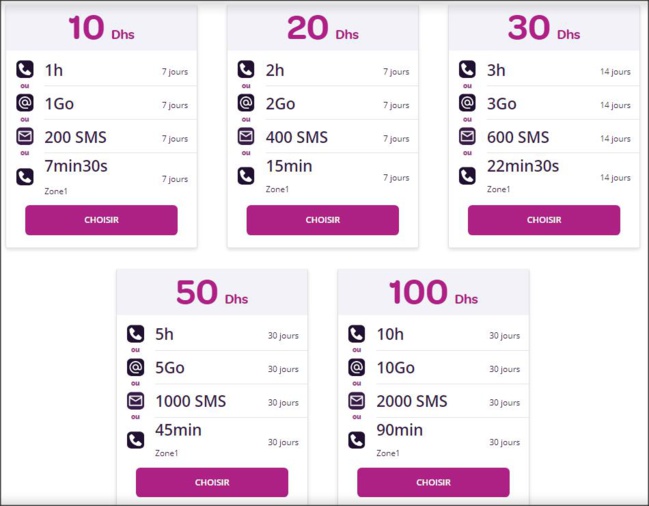Click the @ icon beside 3Go
This screenshot has height=506, width=649.
click(467, 103)
